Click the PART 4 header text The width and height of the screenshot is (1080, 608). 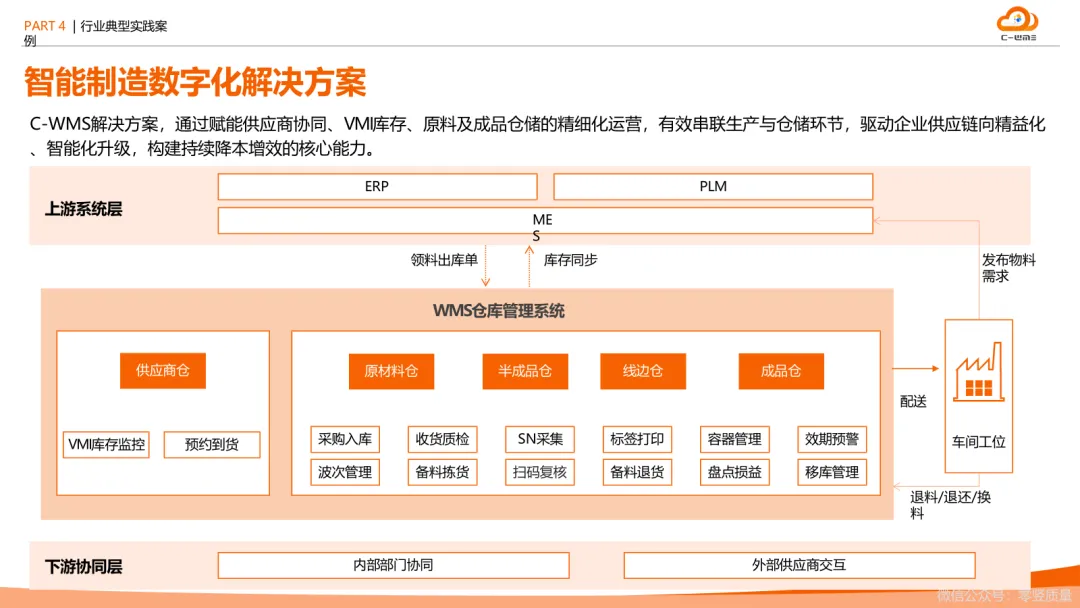pos(45,26)
